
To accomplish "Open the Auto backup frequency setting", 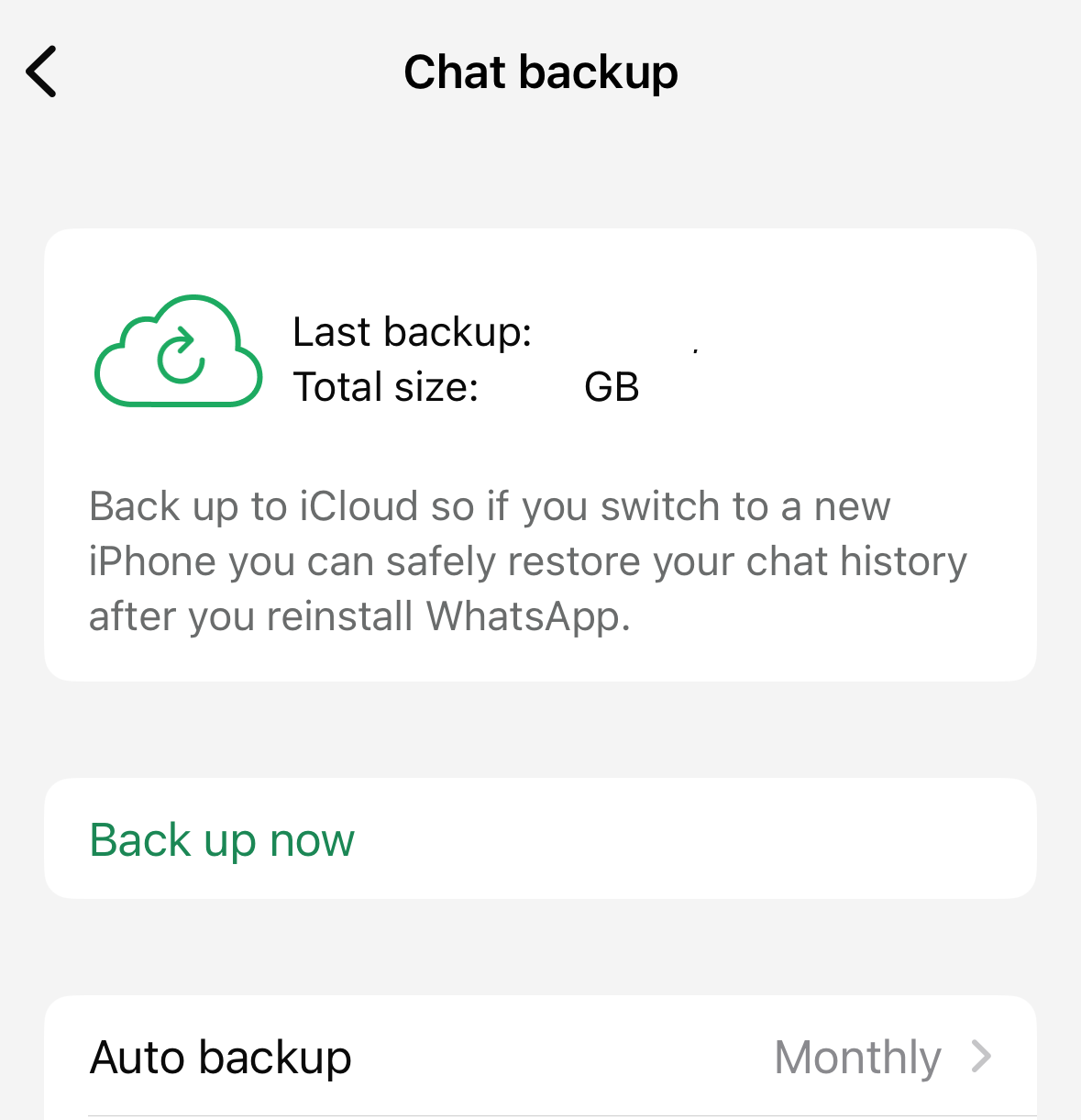I will [x=540, y=1057].
